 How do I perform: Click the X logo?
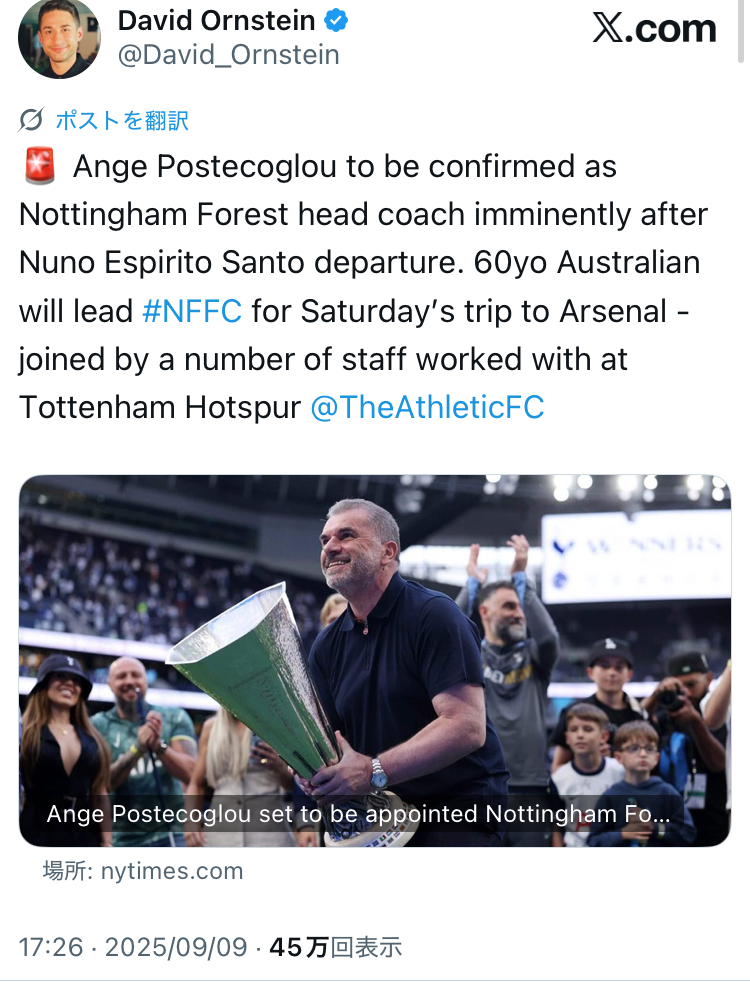610,28
